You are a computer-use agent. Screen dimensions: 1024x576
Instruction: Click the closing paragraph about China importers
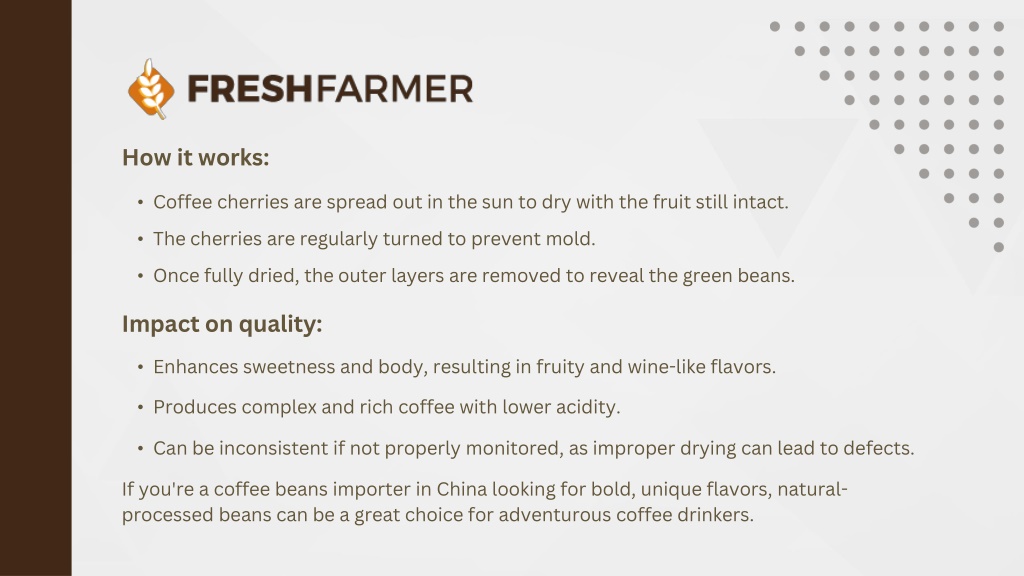tap(485, 502)
